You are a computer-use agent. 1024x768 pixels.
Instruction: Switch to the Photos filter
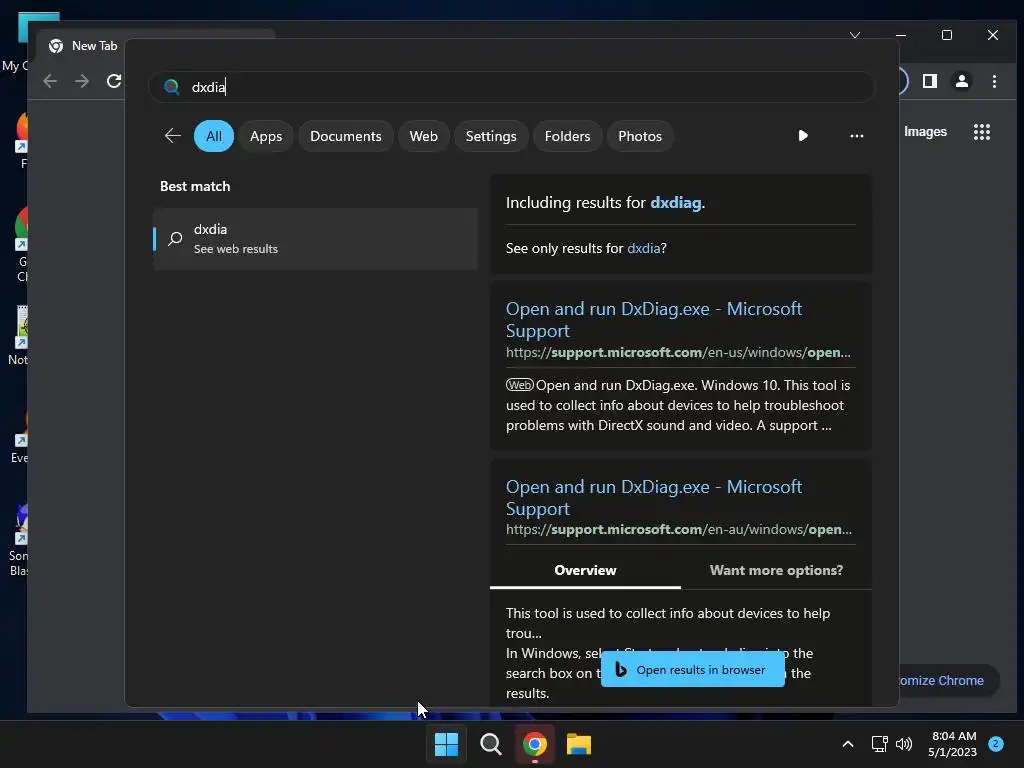click(x=639, y=136)
